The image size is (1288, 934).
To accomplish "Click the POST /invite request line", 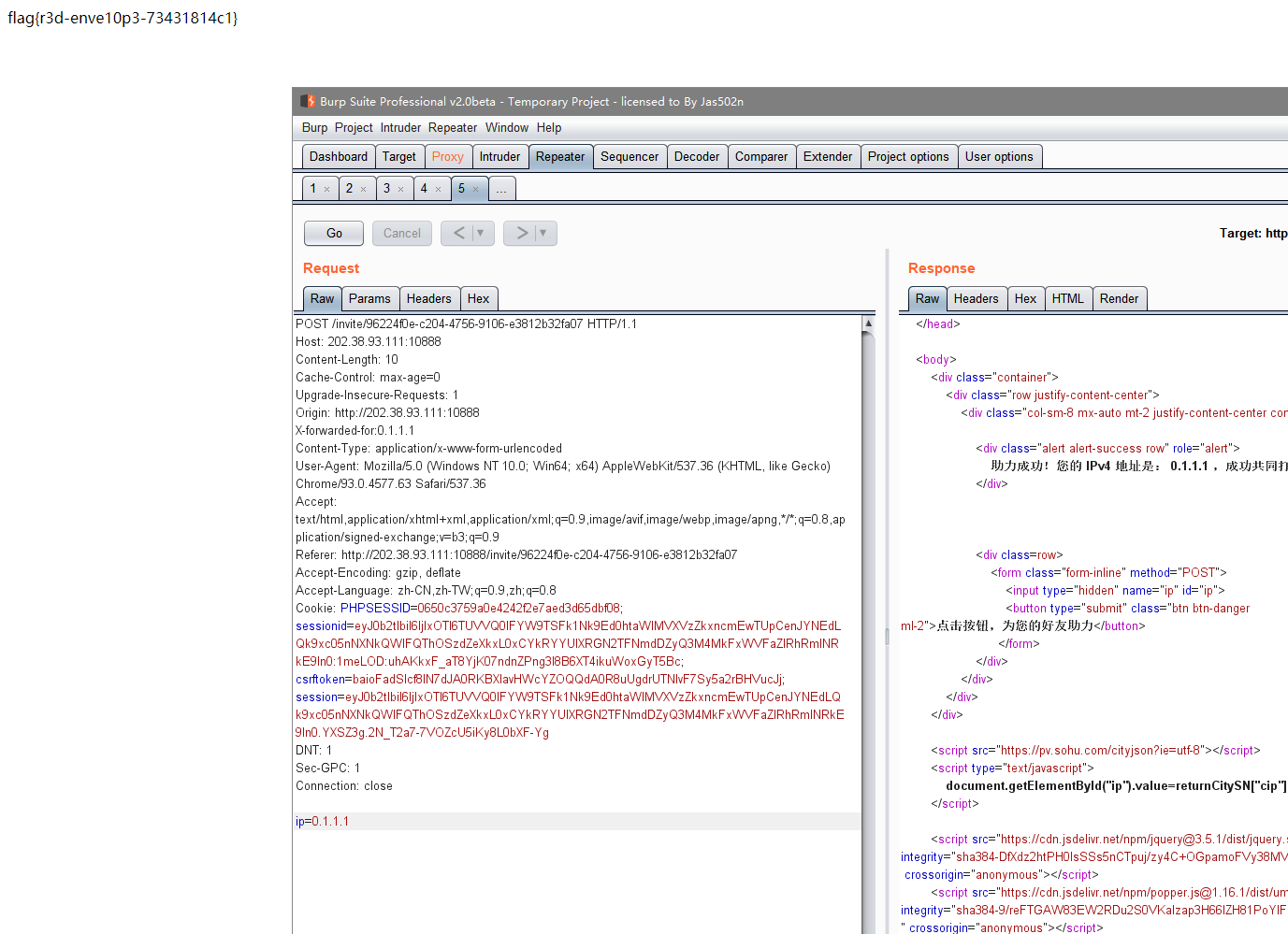I will click(x=467, y=323).
